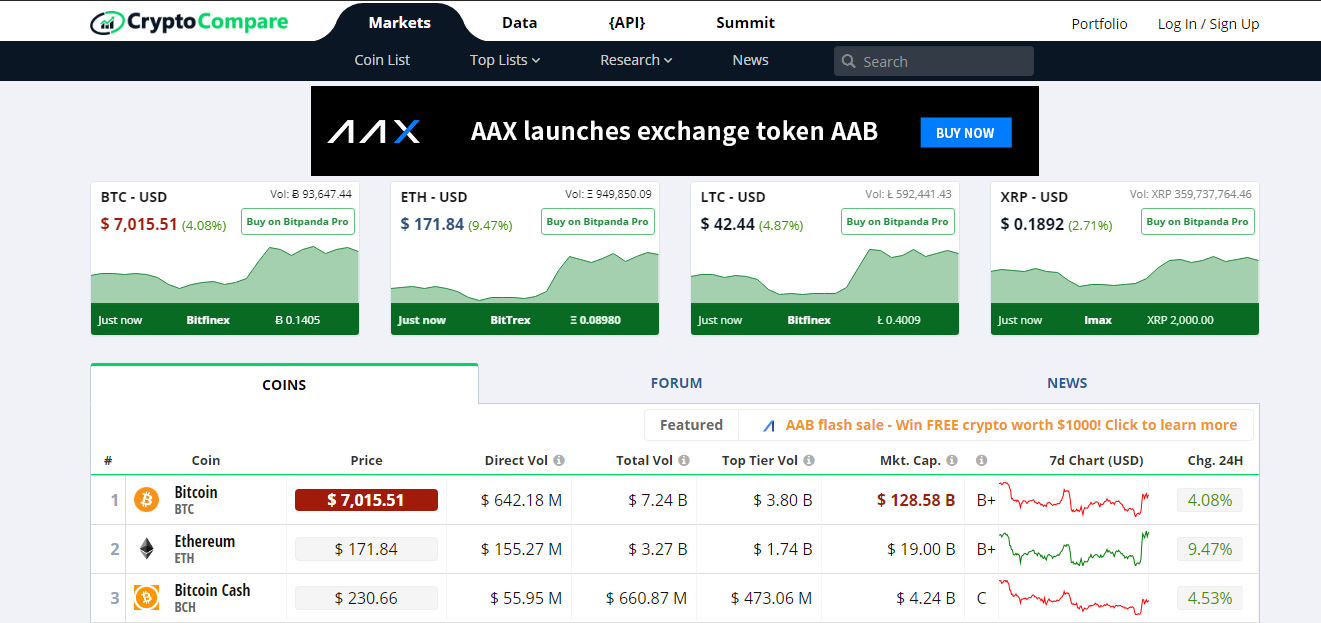Click the CryptoCompare logo
Image resolution: width=1321 pixels, height=623 pixels.
189,22
